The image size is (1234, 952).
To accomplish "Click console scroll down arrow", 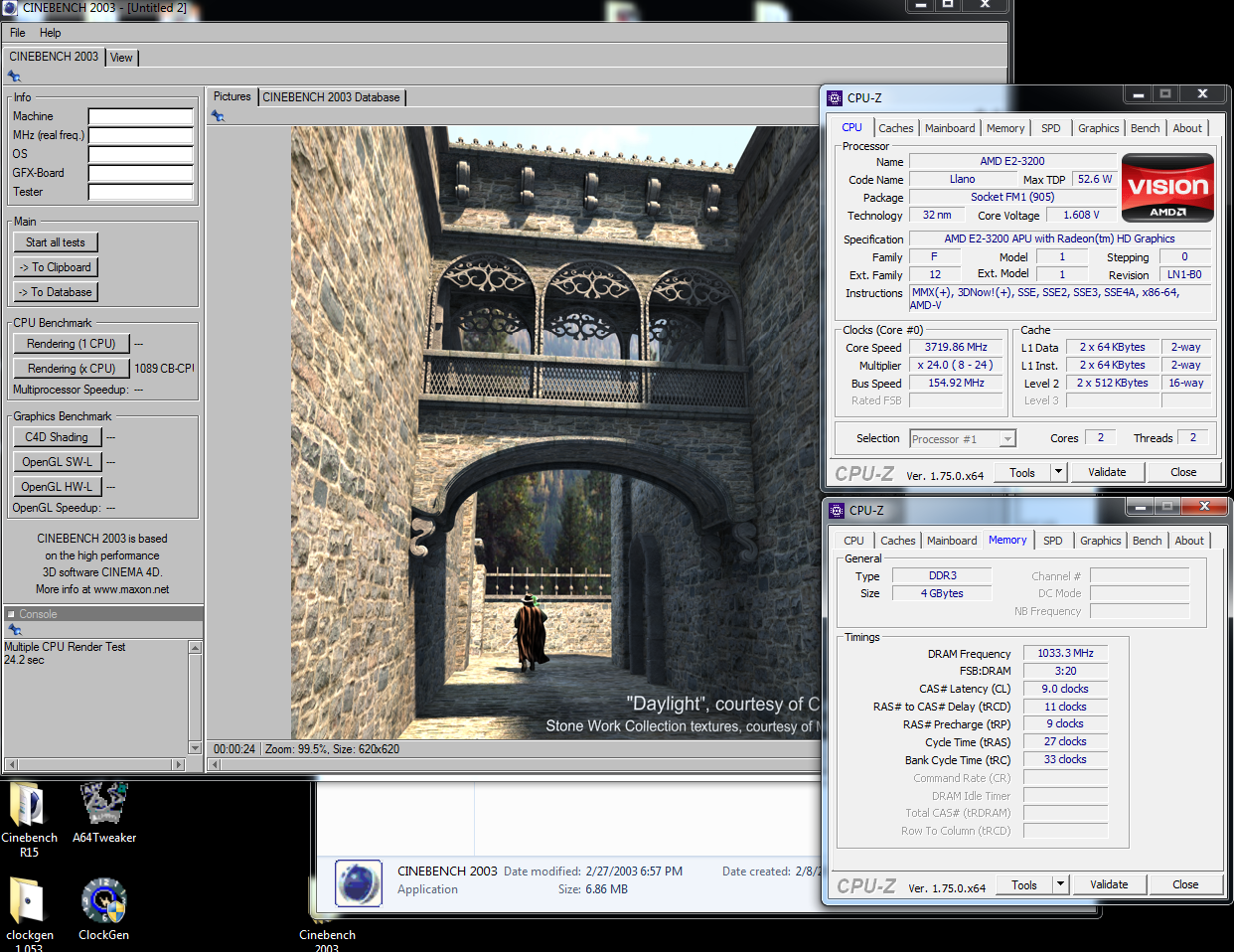I will click(195, 747).
